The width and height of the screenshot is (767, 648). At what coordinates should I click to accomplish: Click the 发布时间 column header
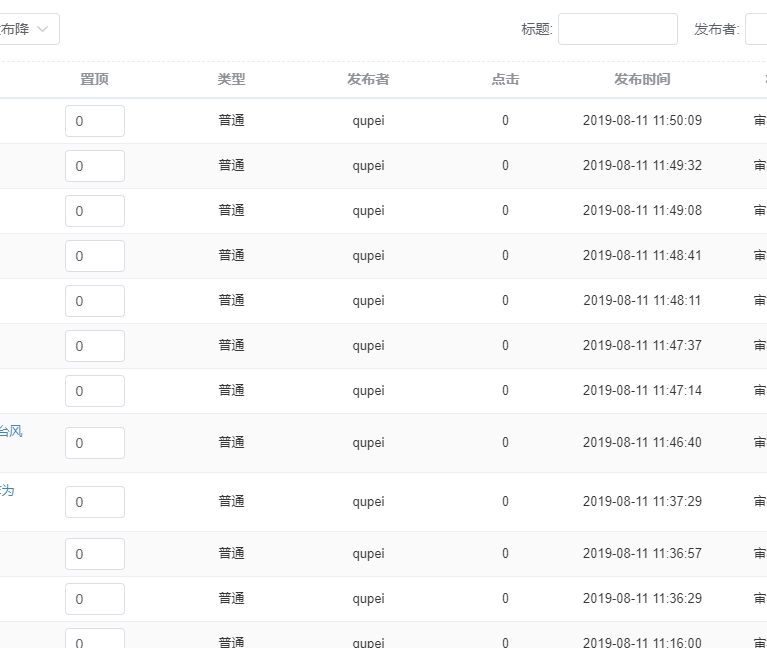[x=642, y=79]
